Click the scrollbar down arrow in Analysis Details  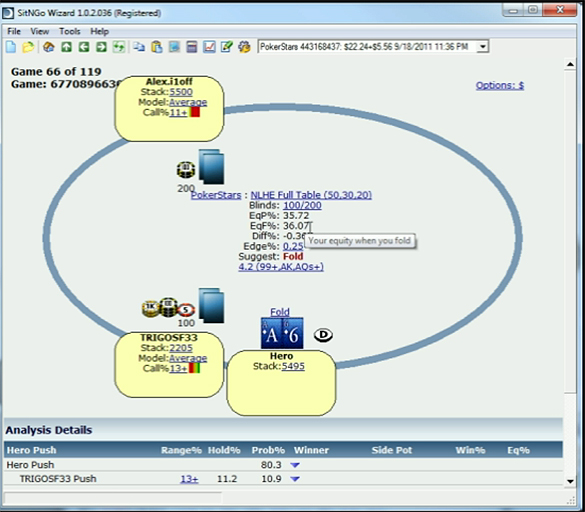[x=570, y=481]
